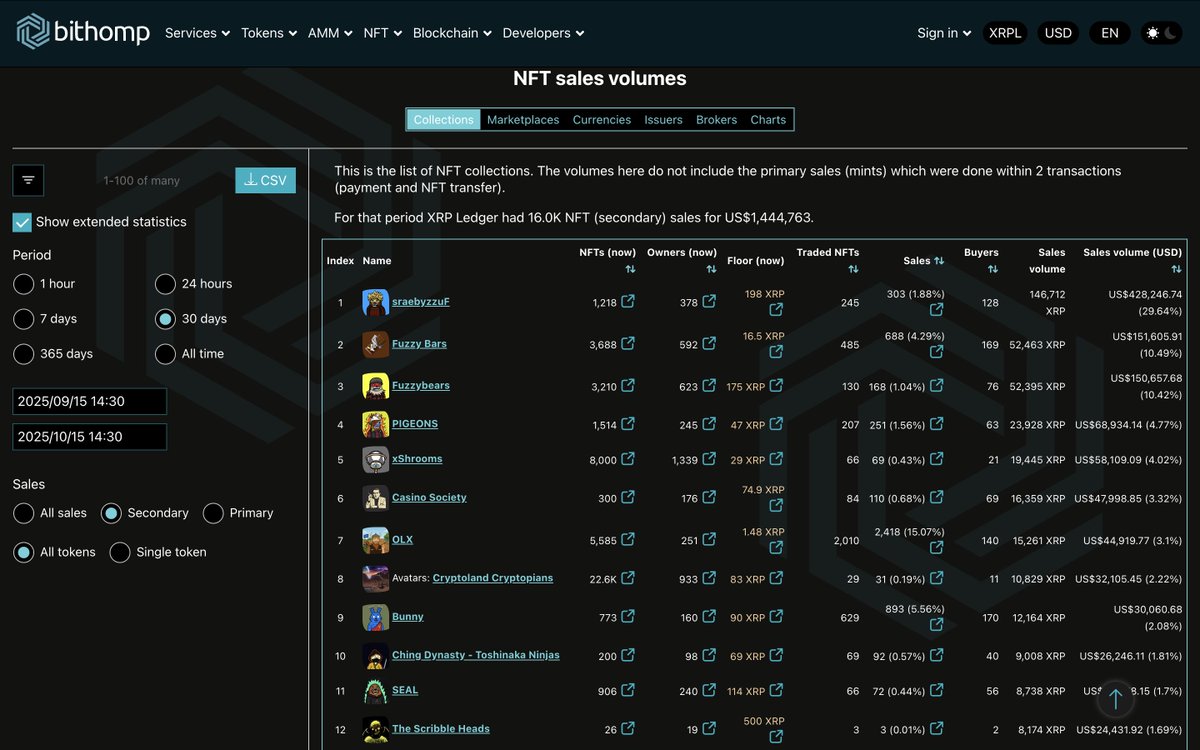Select the Collections tab
1200x750 pixels.
[443, 120]
